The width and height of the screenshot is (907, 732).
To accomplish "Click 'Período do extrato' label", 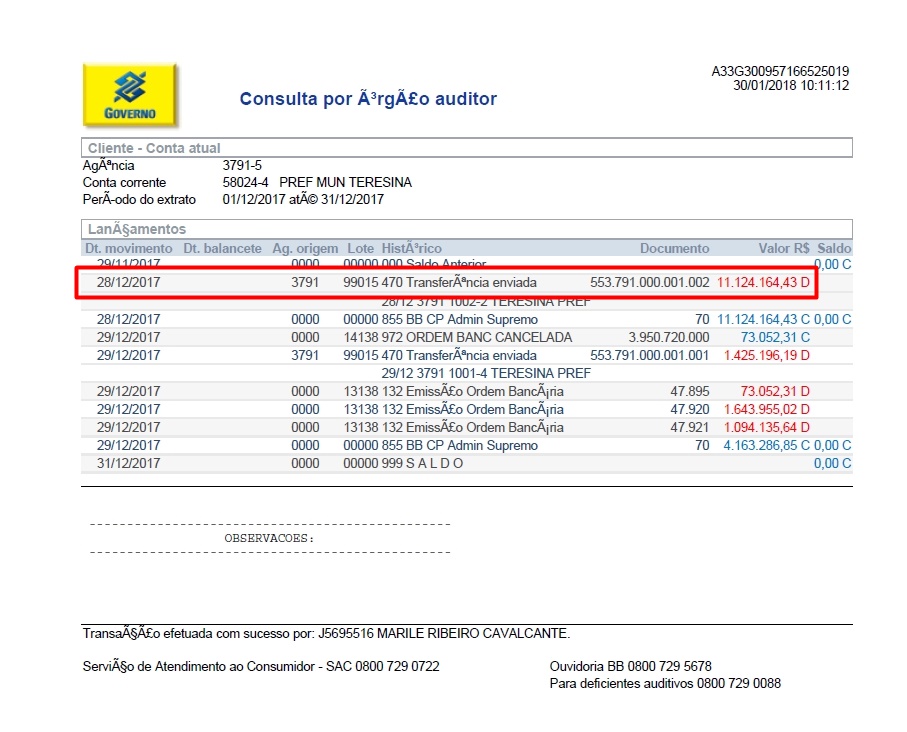I will click(139, 199).
